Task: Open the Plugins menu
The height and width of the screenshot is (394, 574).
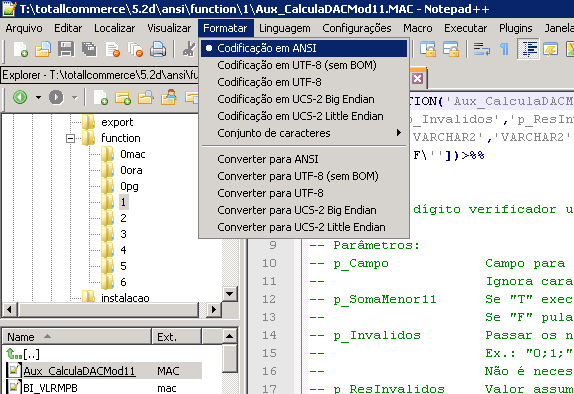Action: (515, 28)
